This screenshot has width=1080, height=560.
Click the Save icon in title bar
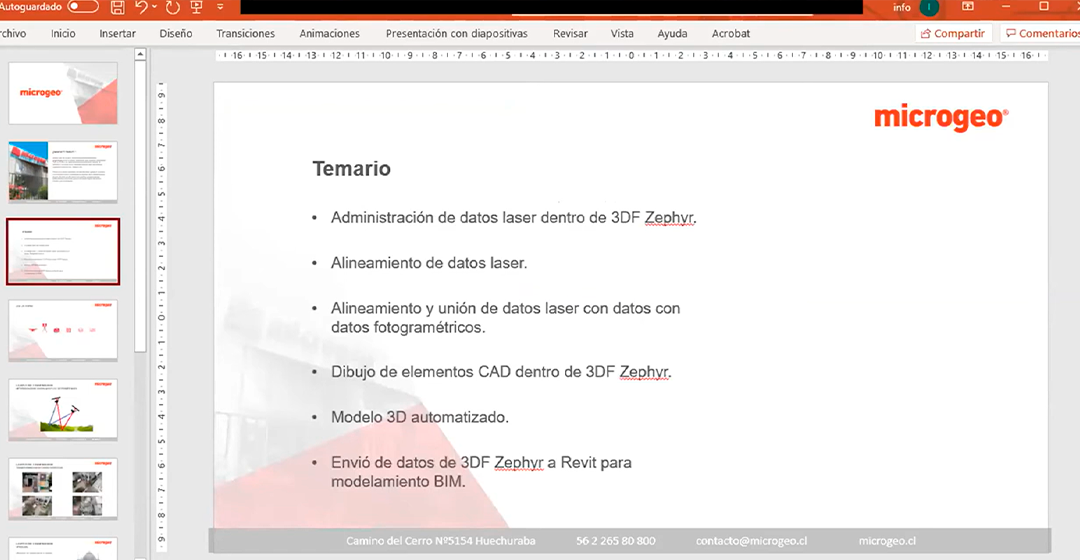(x=118, y=8)
